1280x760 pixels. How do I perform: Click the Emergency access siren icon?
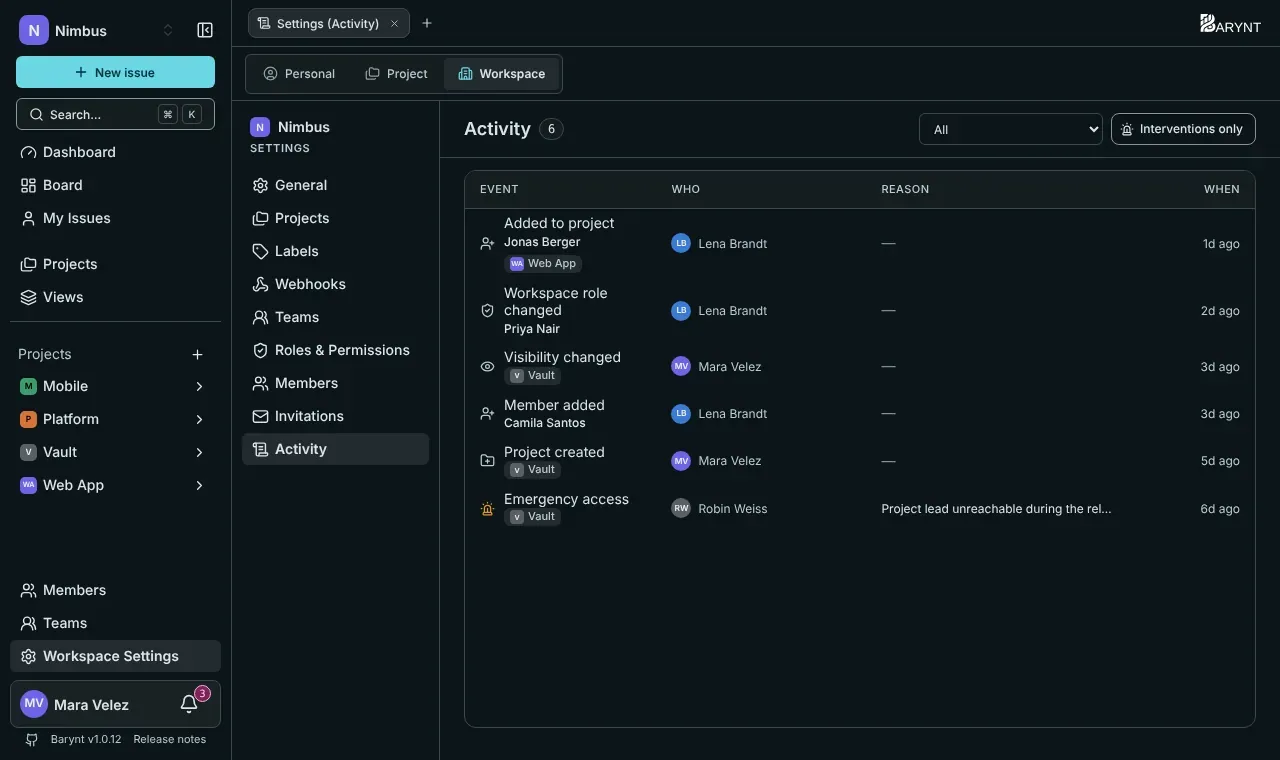487,509
